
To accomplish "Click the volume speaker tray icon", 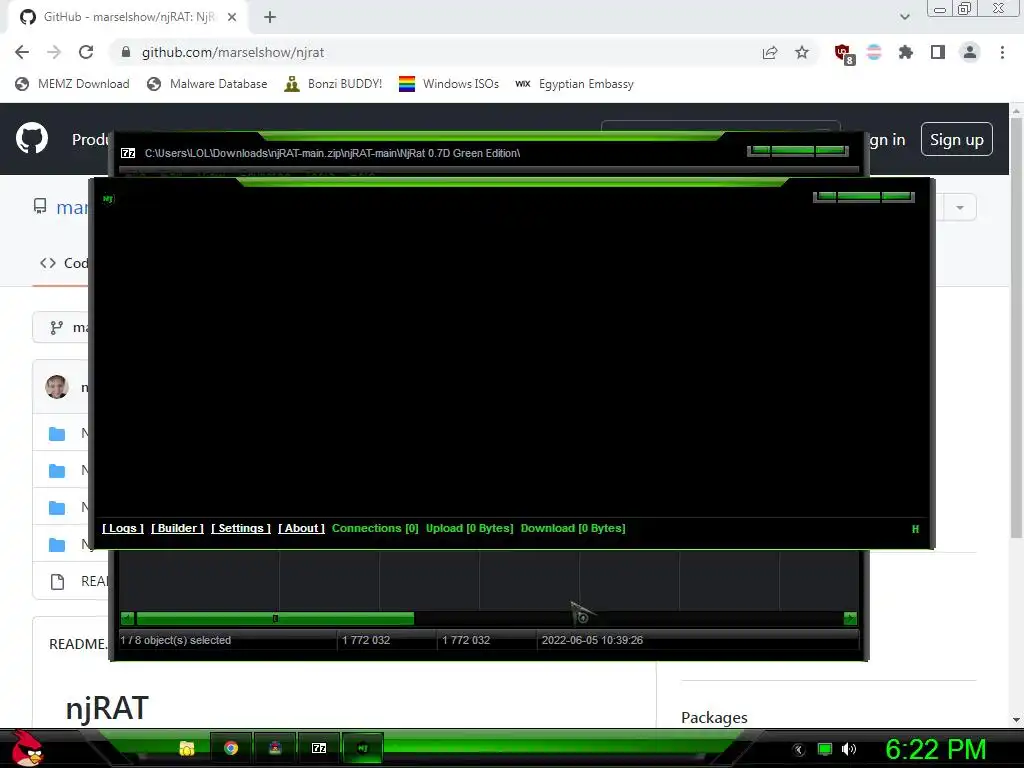I will click(848, 749).
